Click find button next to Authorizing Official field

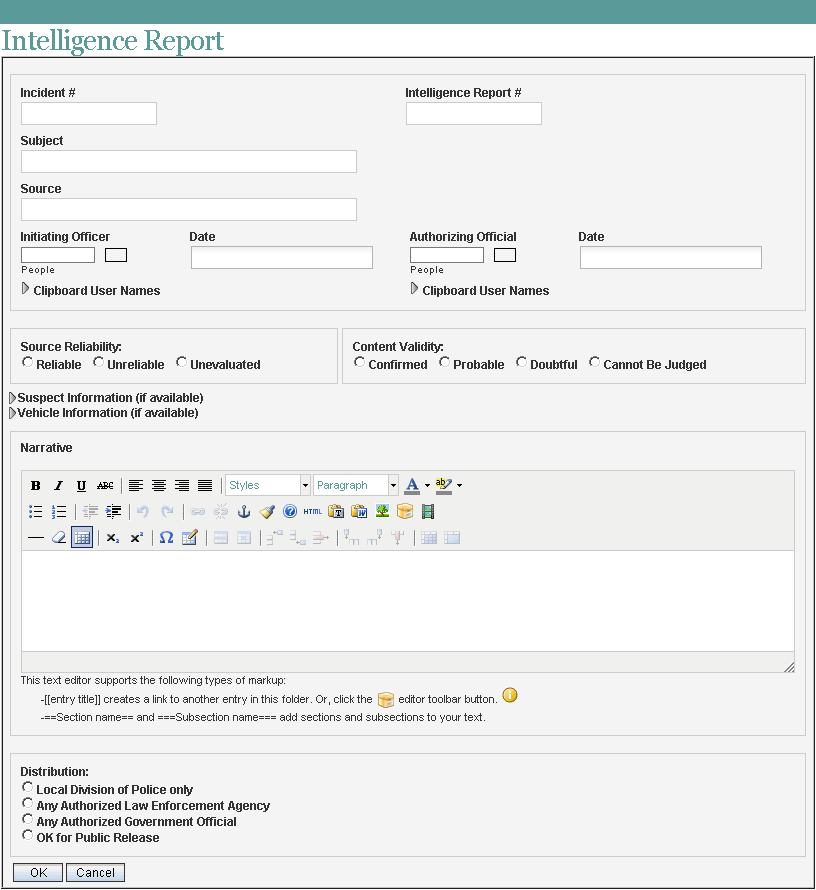(x=504, y=255)
